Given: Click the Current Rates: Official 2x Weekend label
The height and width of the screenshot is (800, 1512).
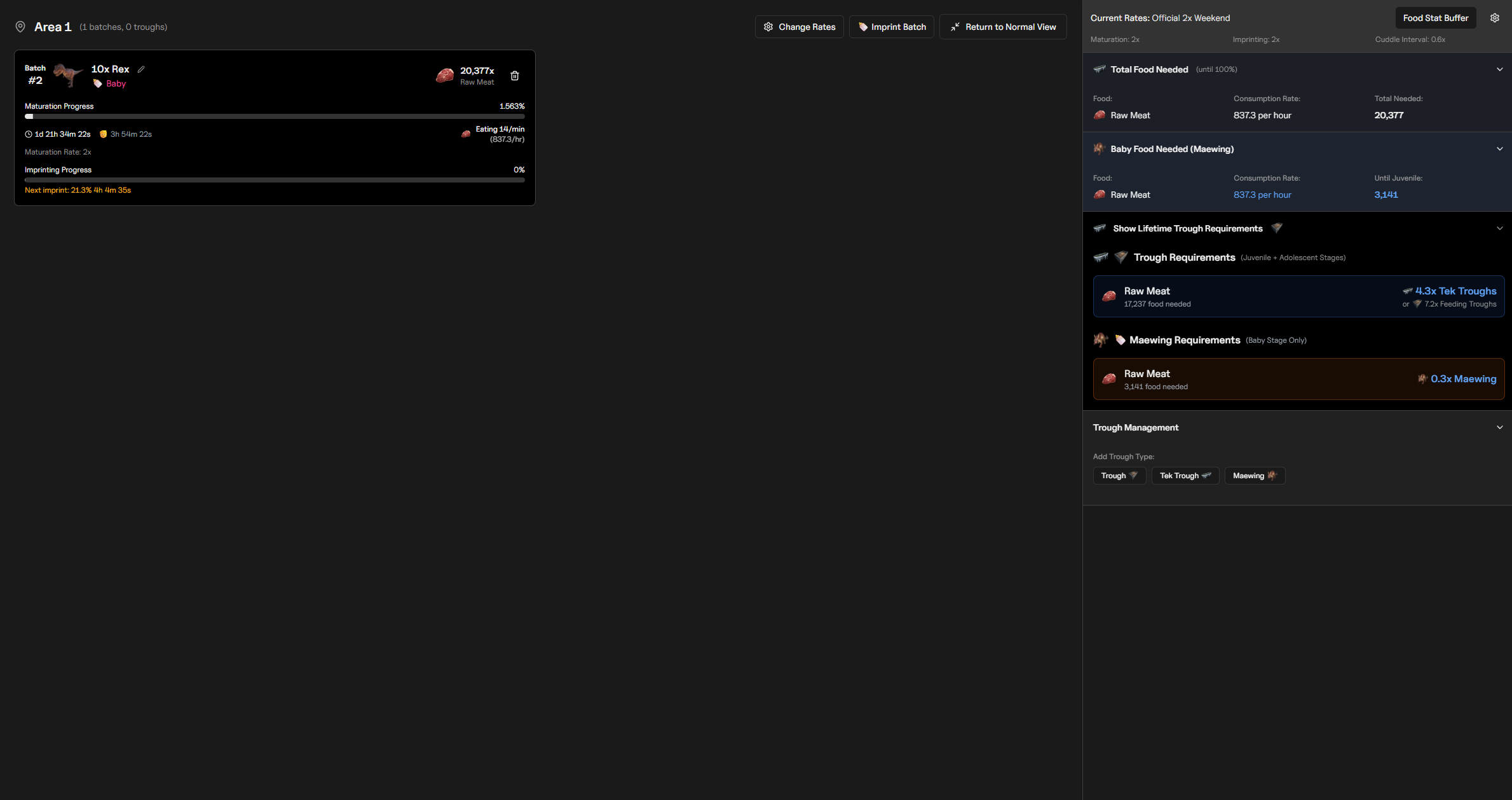Looking at the screenshot, I should pos(1160,18).
